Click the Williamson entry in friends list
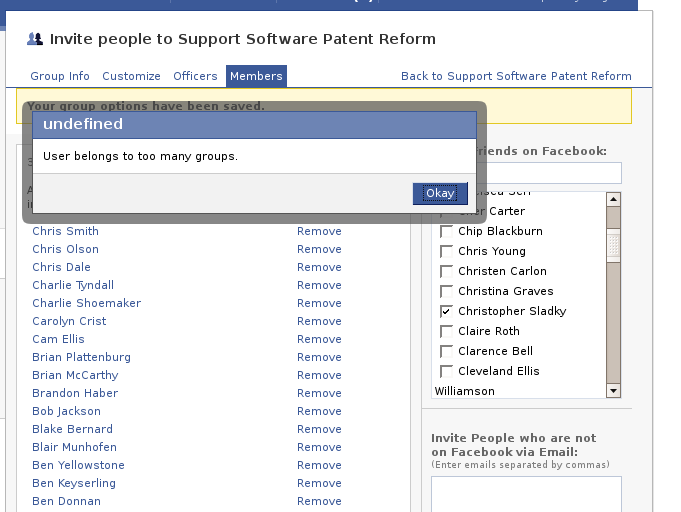This screenshot has height=512, width=681. (464, 391)
